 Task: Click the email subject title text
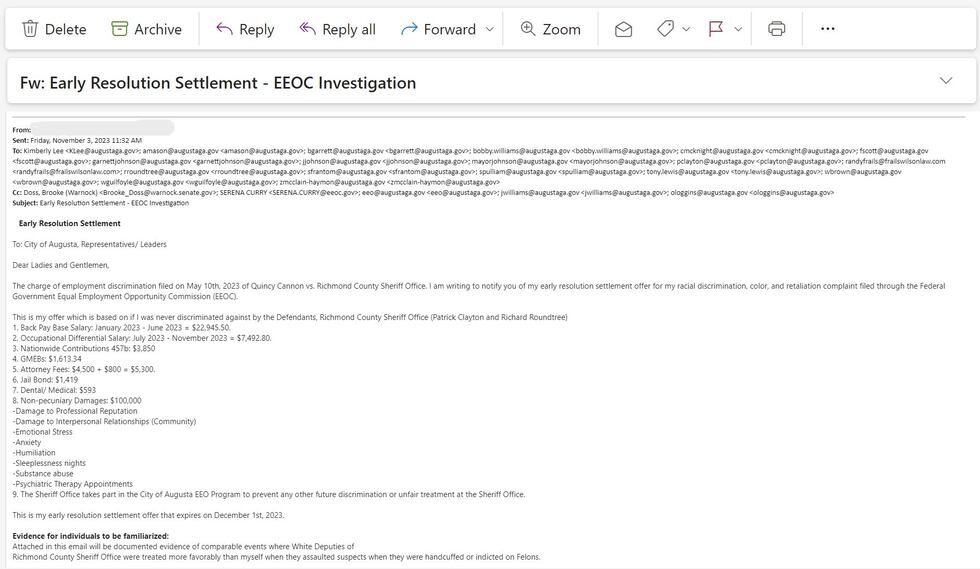pos(218,83)
